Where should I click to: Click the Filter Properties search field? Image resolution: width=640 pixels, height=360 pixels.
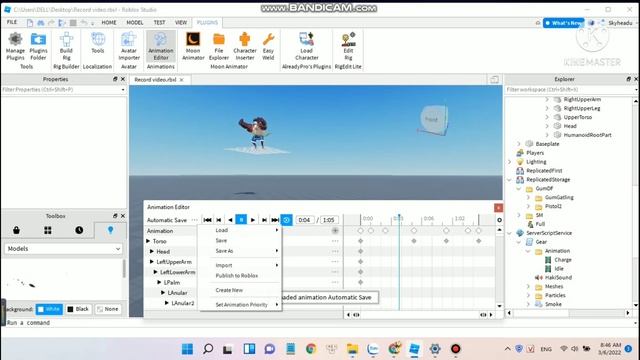point(63,89)
